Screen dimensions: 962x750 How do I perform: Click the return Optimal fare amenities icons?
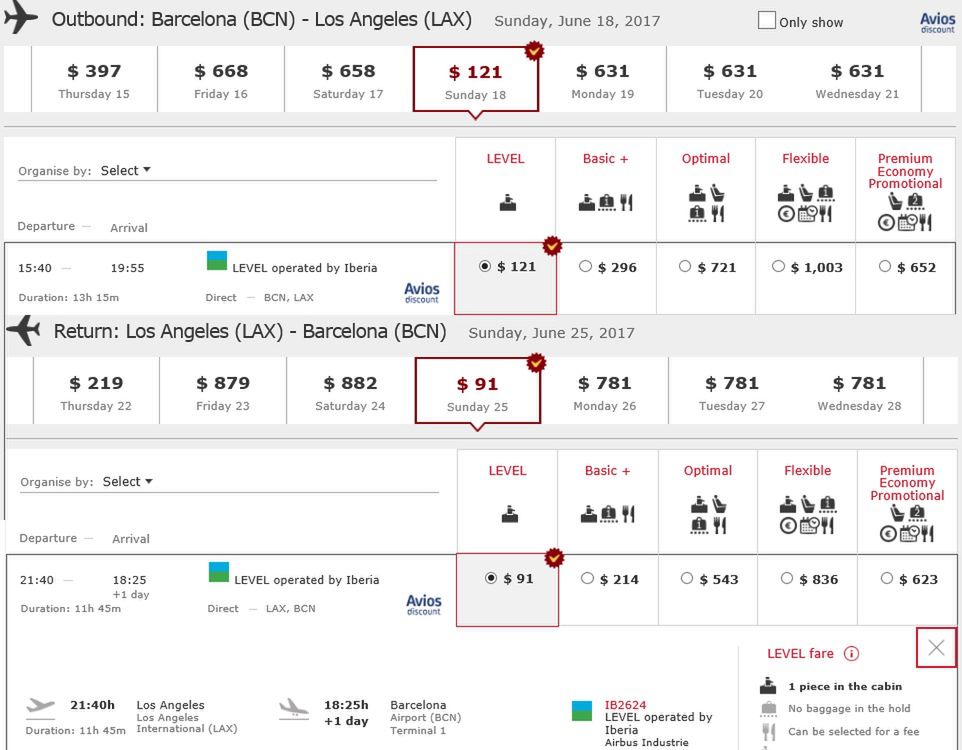(707, 515)
